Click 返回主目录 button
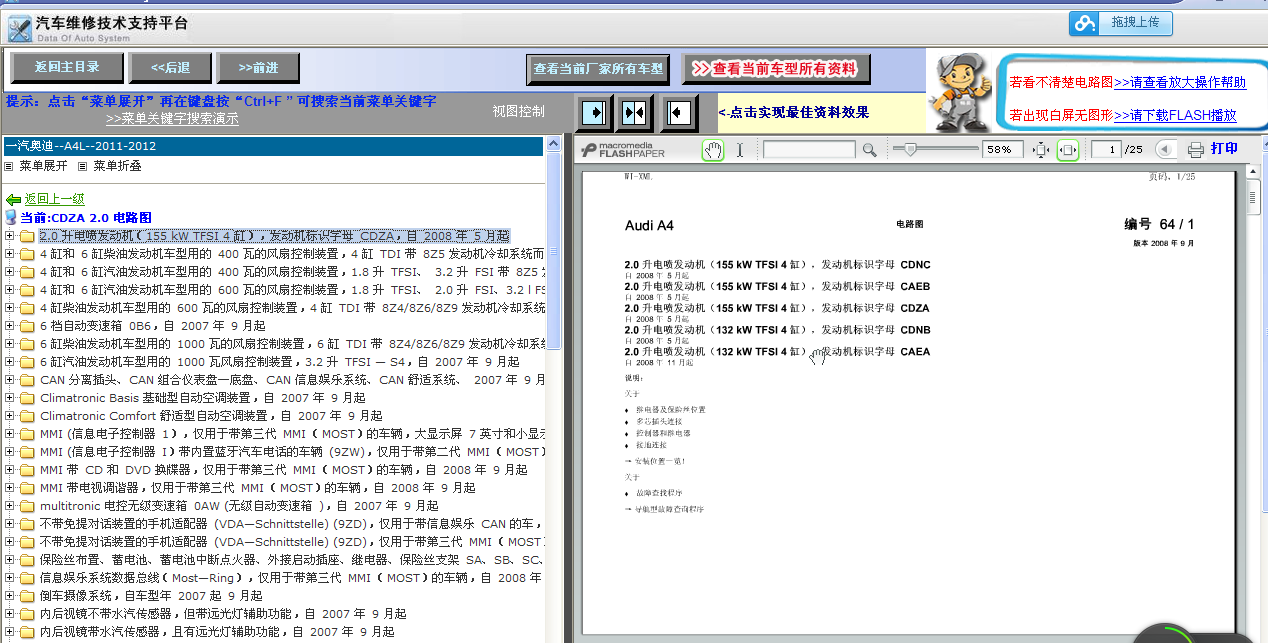The height and width of the screenshot is (643, 1268). click(x=67, y=67)
